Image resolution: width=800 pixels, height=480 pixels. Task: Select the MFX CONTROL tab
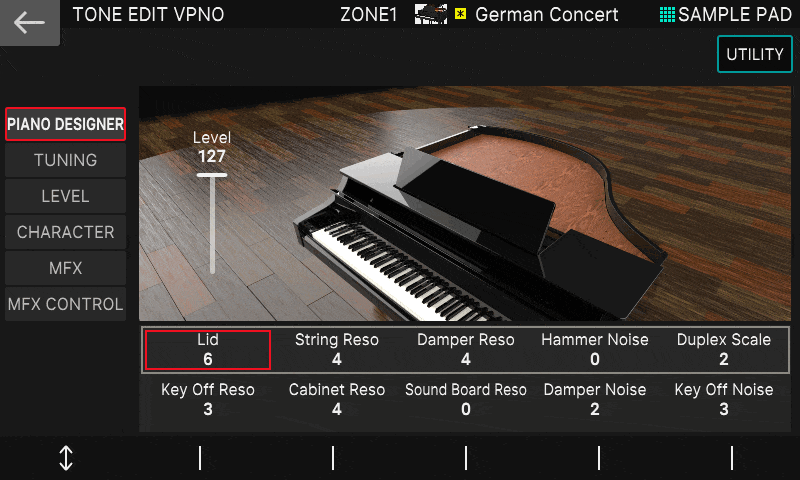65,304
